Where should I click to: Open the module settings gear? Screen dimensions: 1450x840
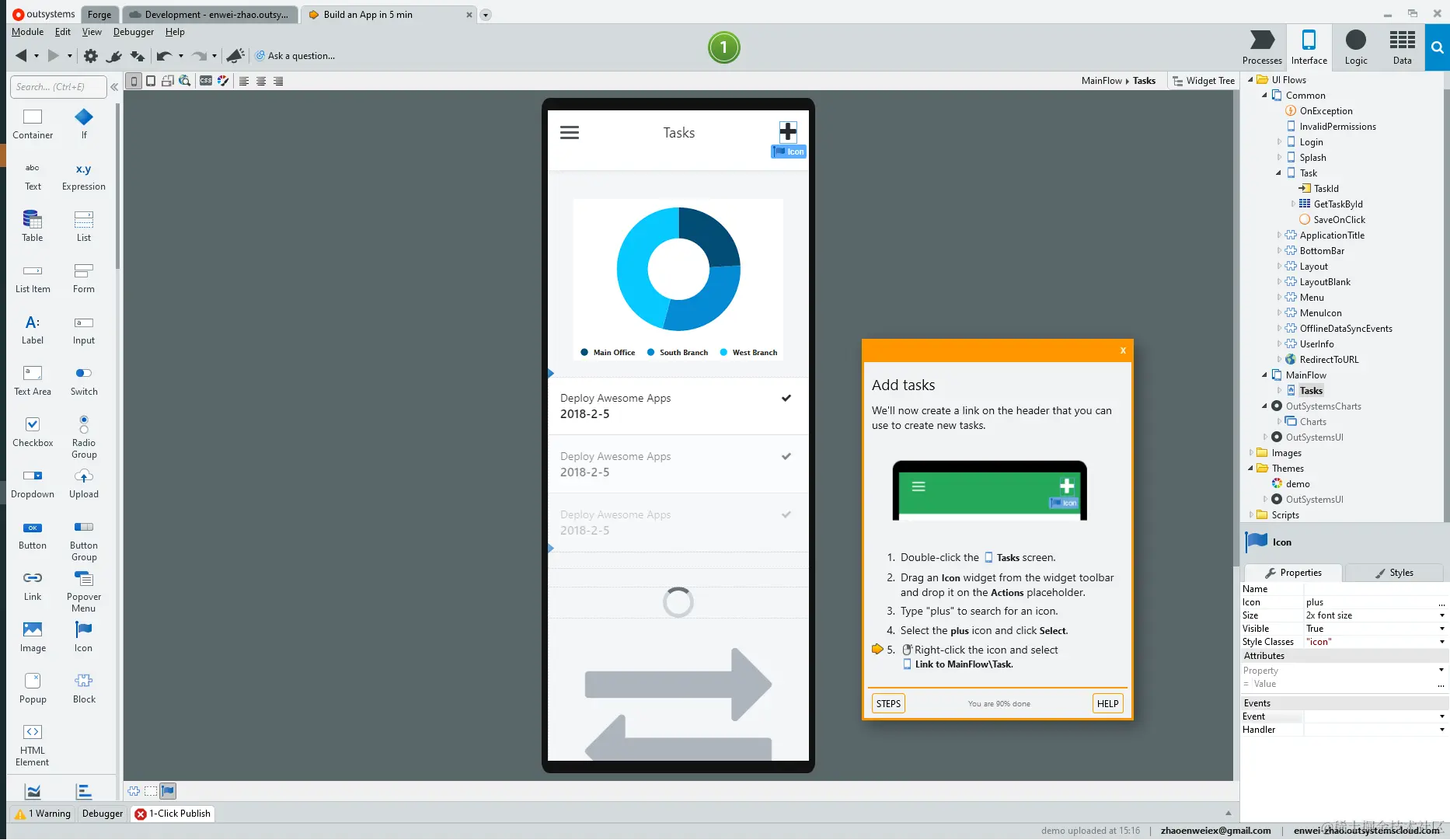(x=91, y=56)
